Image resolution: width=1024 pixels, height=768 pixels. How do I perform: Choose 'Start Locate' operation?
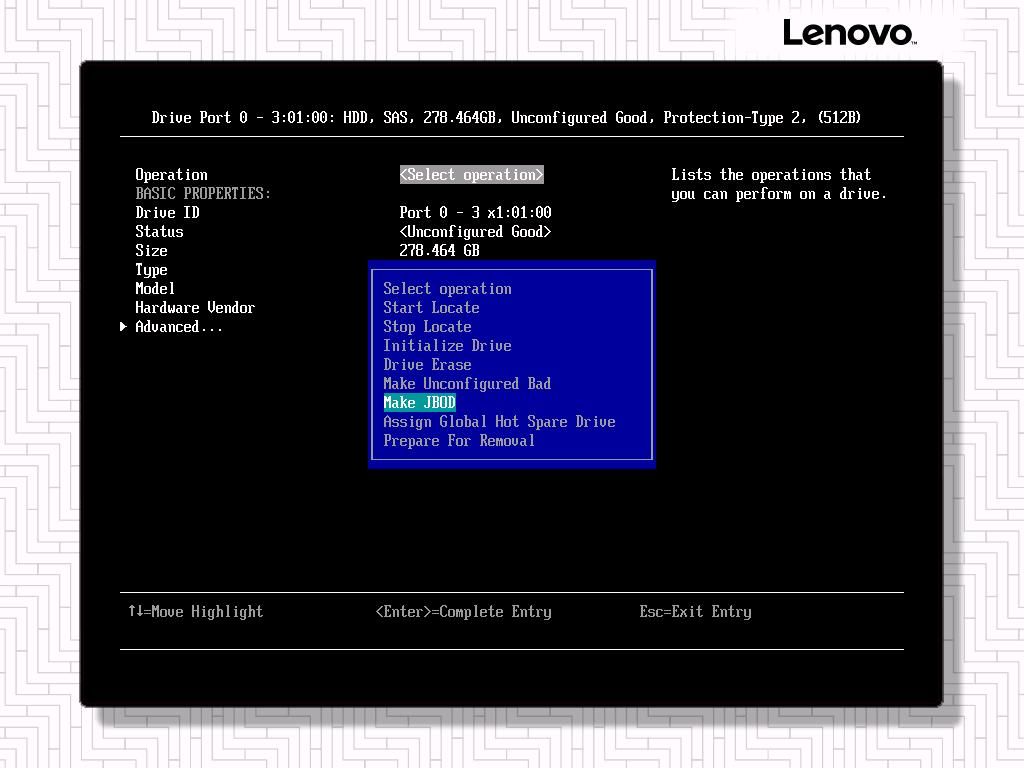[x=431, y=308]
